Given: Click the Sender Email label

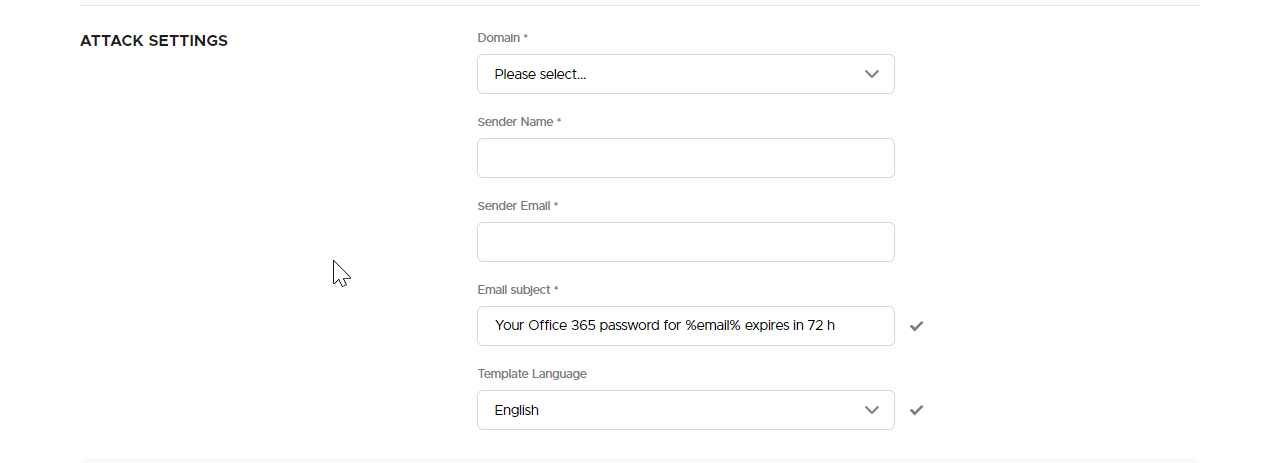Looking at the screenshot, I should 518,206.
